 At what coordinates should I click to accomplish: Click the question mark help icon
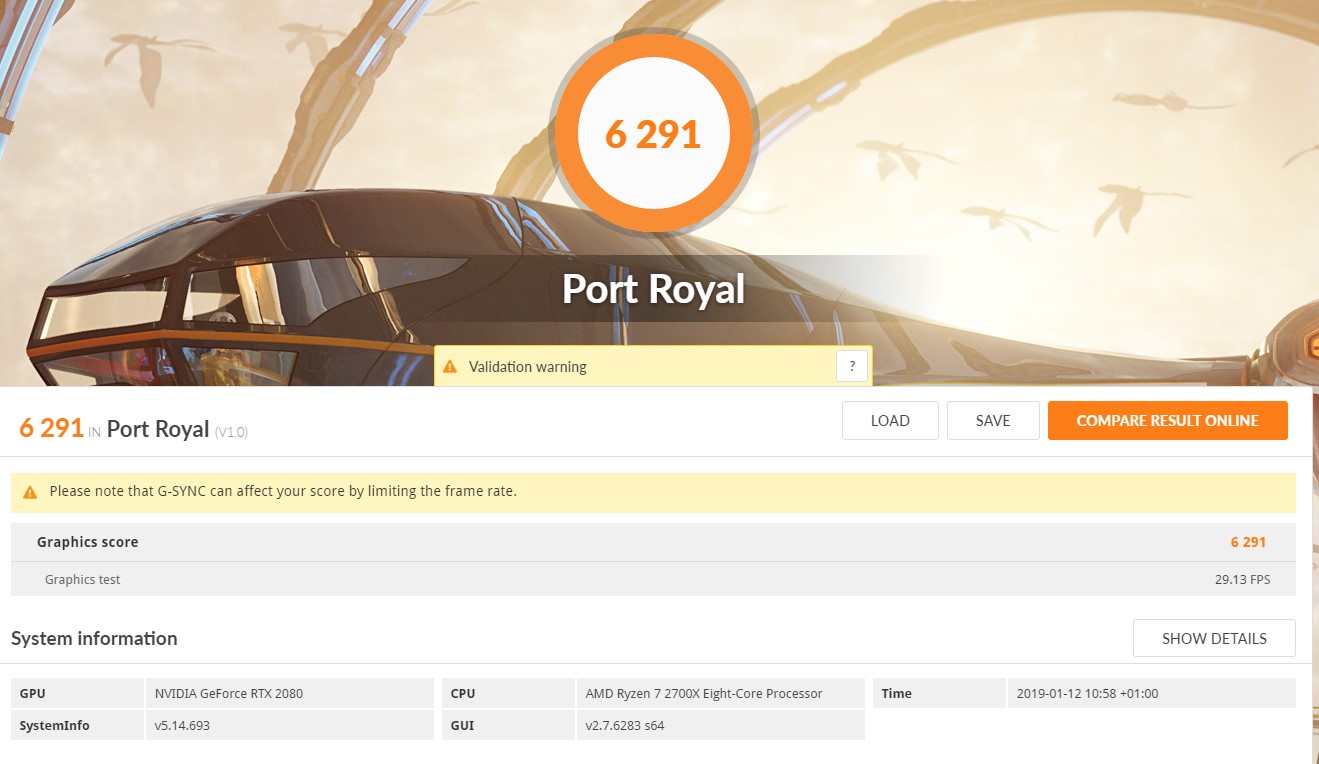tap(851, 365)
